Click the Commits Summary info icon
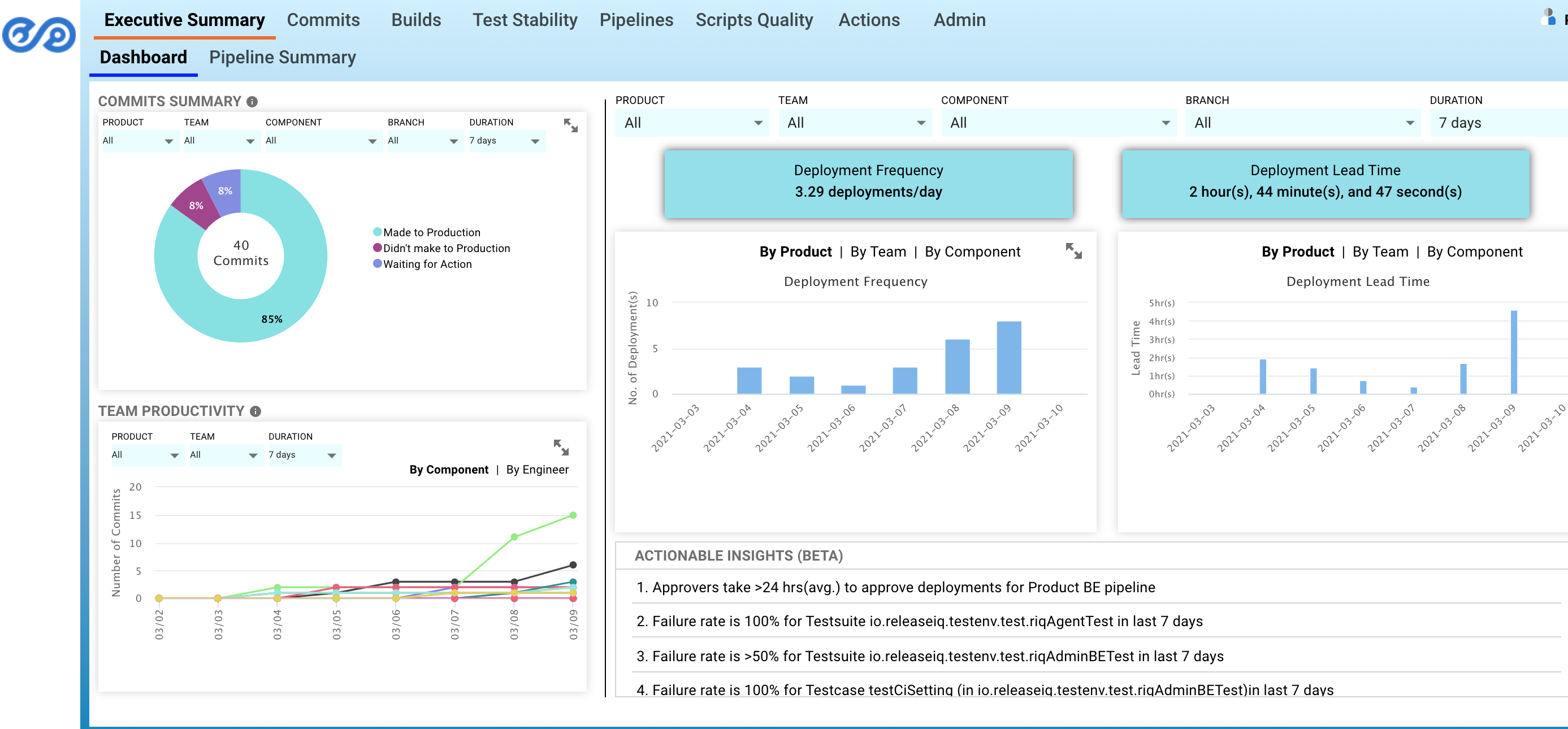The width and height of the screenshot is (1568, 729). [x=252, y=102]
